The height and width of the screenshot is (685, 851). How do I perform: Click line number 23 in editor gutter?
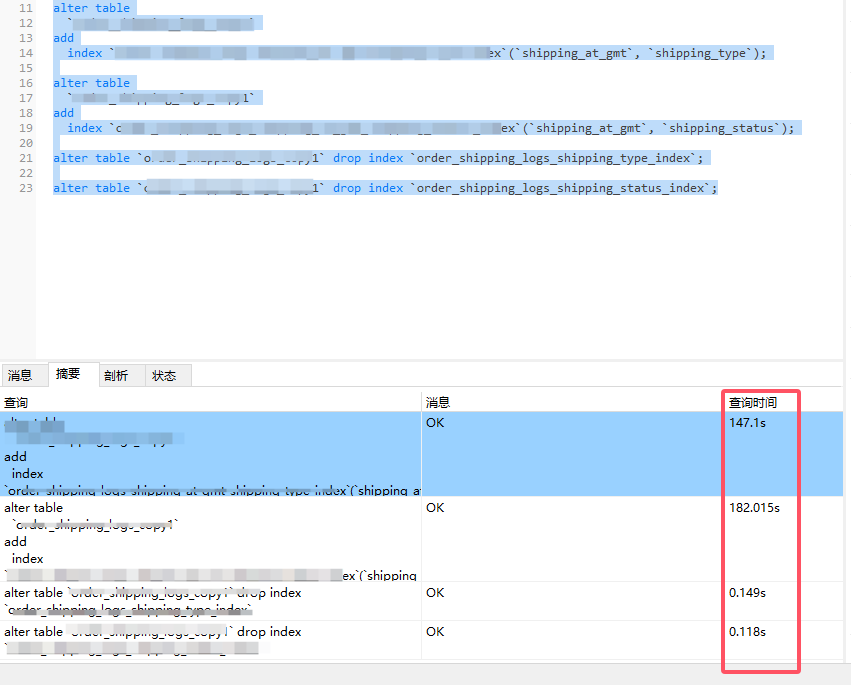[x=26, y=188]
